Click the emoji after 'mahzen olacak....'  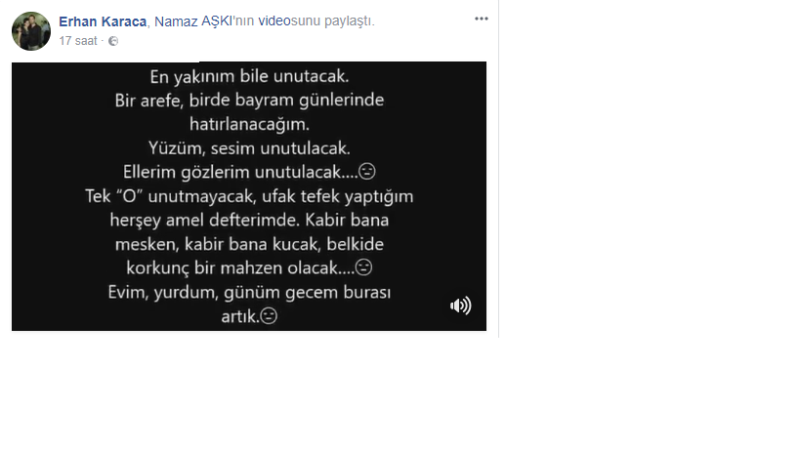[x=363, y=267]
